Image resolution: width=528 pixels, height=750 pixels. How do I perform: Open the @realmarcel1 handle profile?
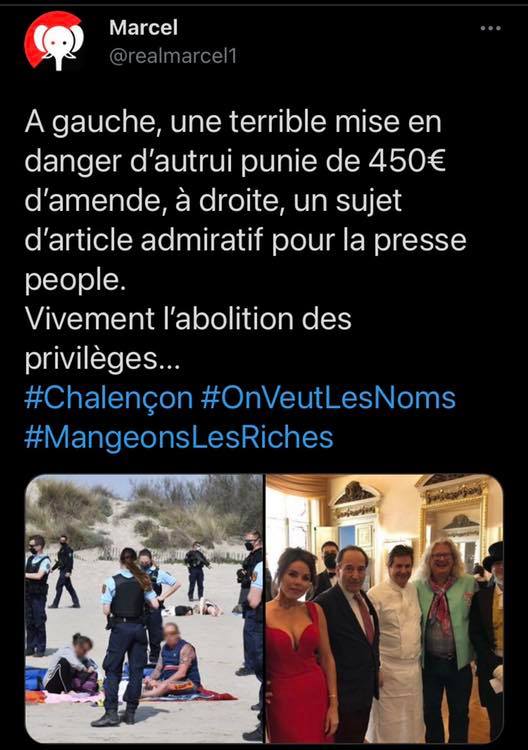pyautogui.click(x=173, y=56)
